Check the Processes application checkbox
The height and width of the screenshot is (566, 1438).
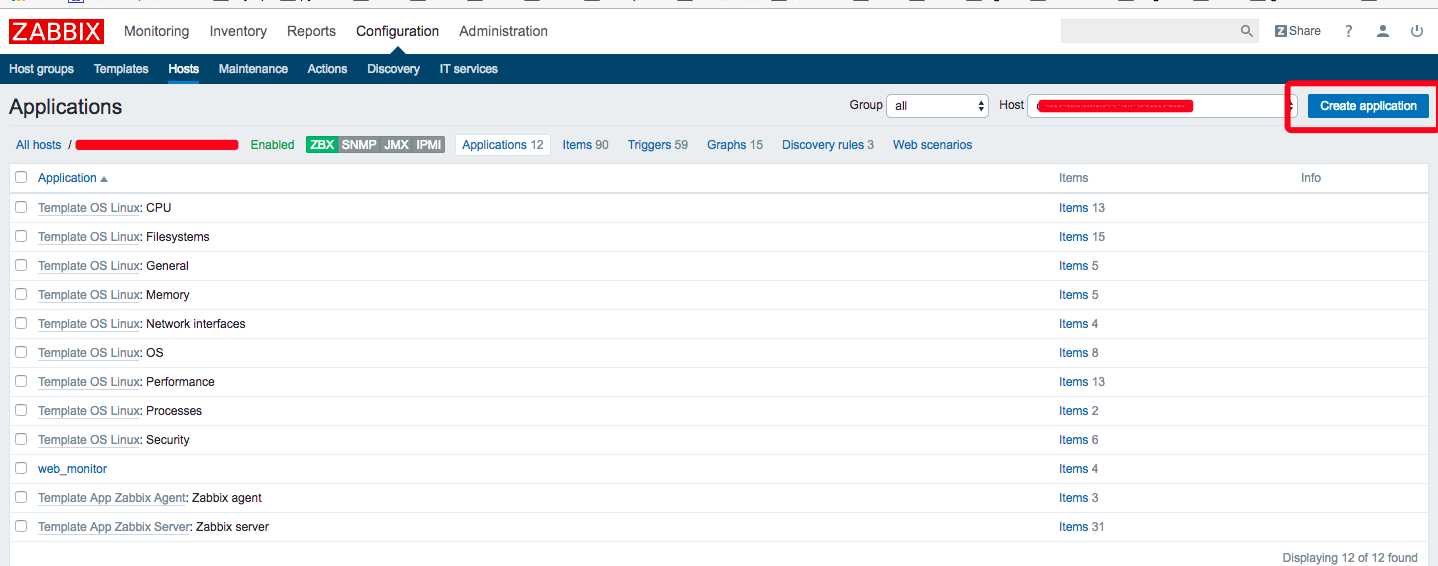pos(21,410)
